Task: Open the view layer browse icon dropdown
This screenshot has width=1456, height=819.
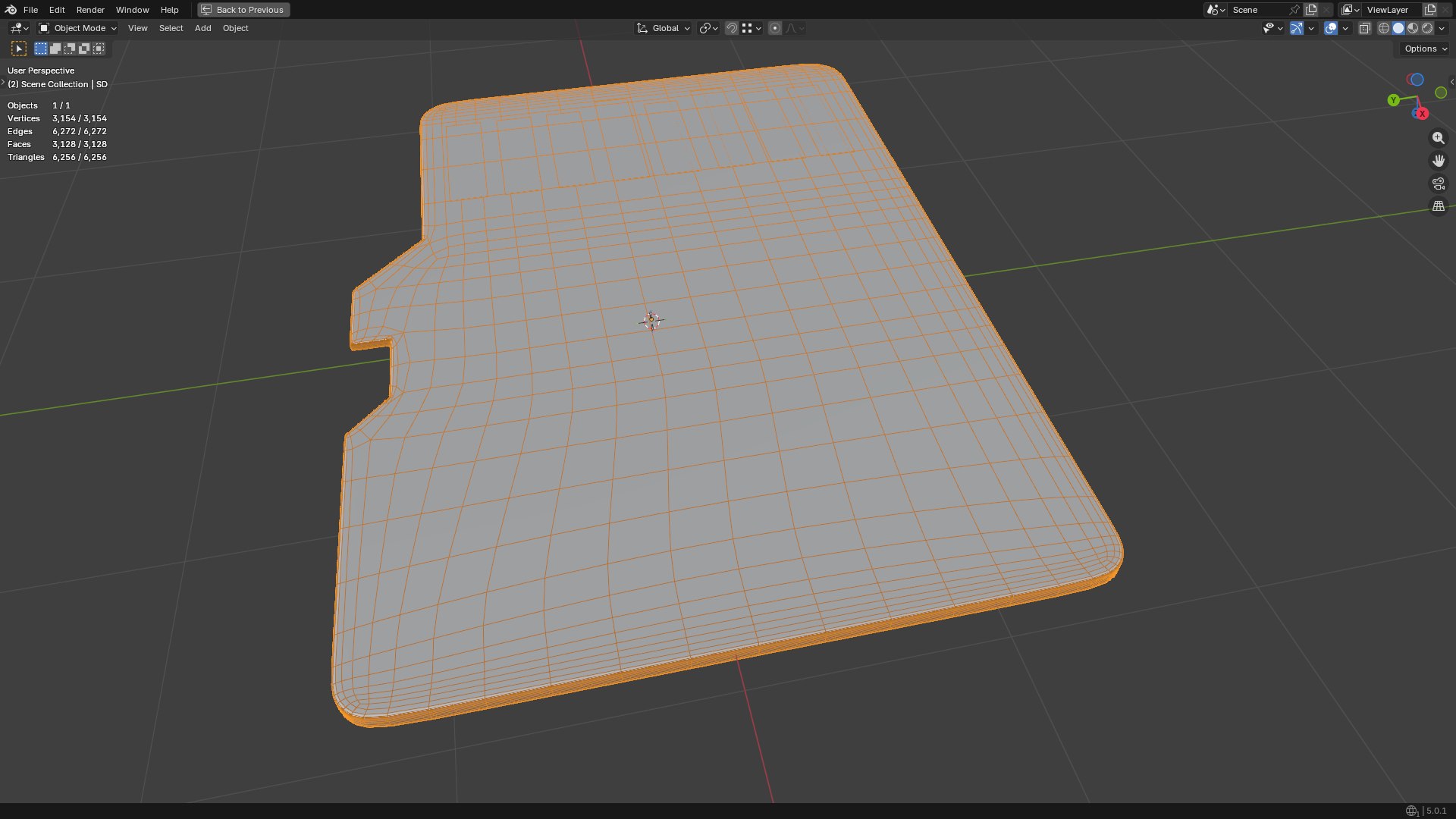Action: click(1350, 10)
